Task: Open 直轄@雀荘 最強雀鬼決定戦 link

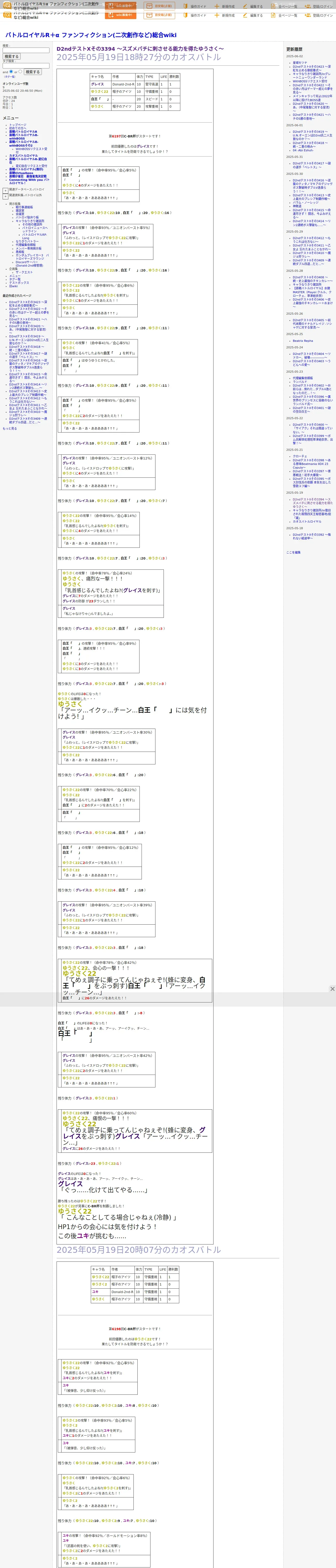Action: point(27,176)
